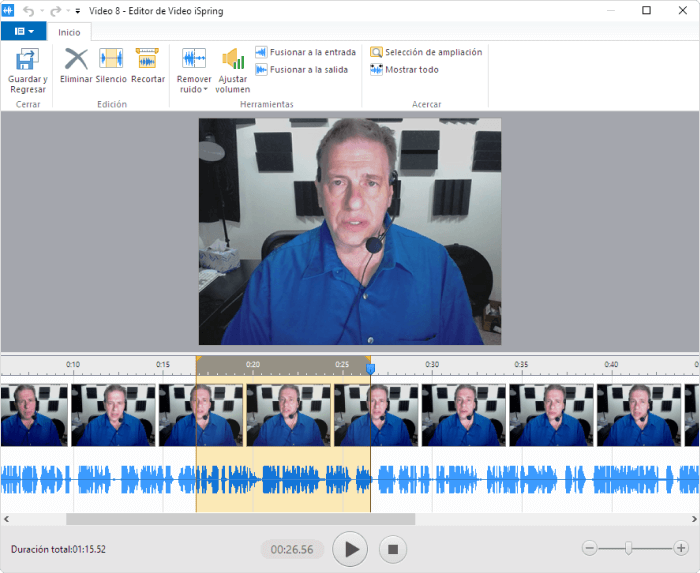Click Ajustar volumen icon
The image size is (700, 573).
tap(233, 59)
